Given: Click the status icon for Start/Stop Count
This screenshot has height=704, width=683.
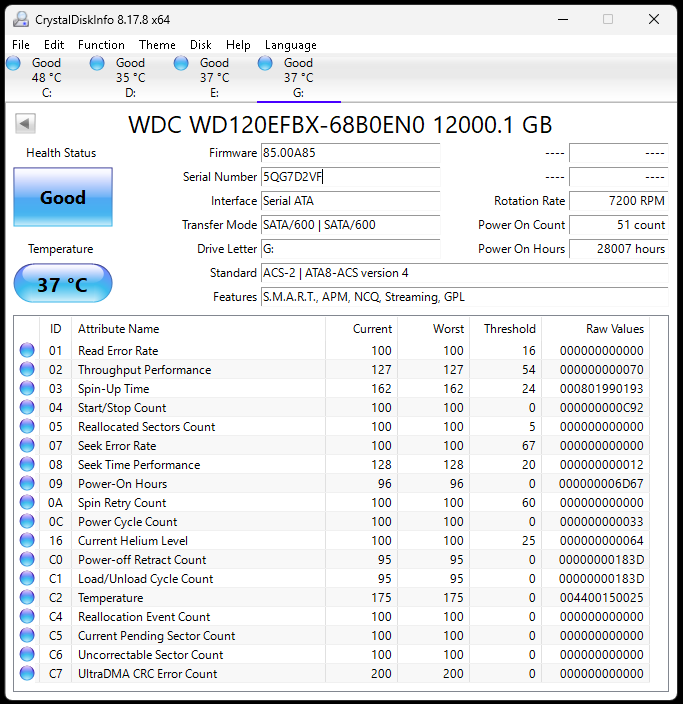Looking at the screenshot, I should 27,407.
